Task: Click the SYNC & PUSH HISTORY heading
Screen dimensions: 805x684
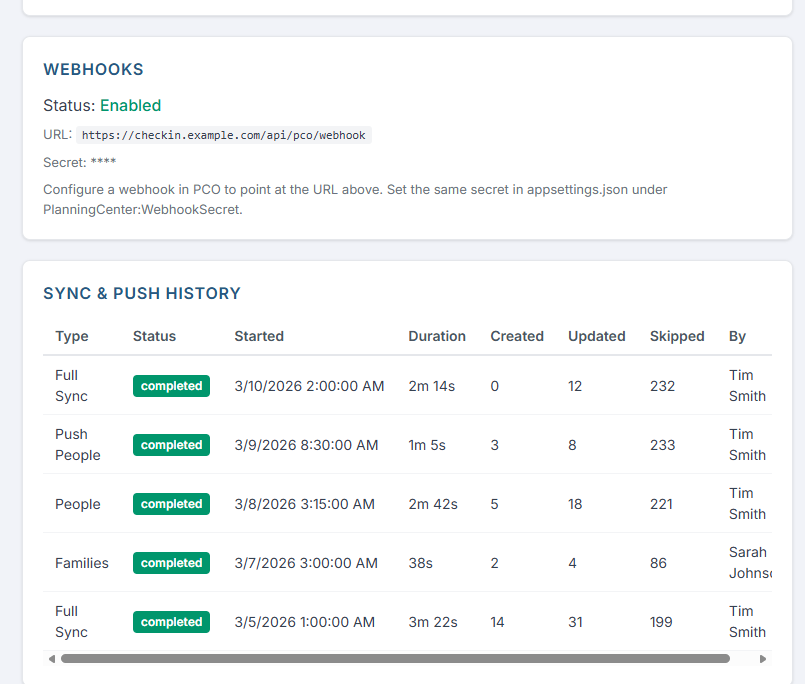Action: pyautogui.click(x=142, y=293)
